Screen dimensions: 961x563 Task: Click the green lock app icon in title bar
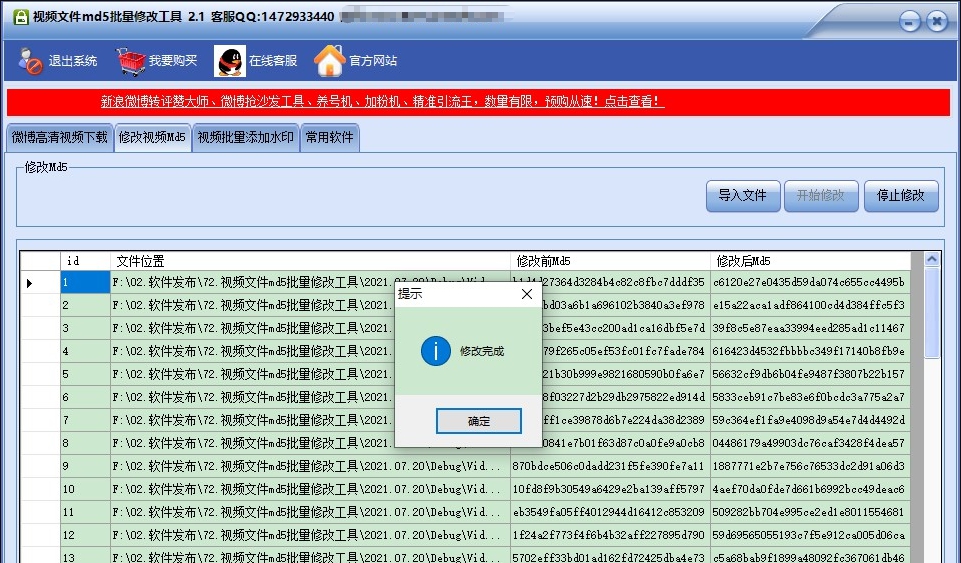point(21,17)
